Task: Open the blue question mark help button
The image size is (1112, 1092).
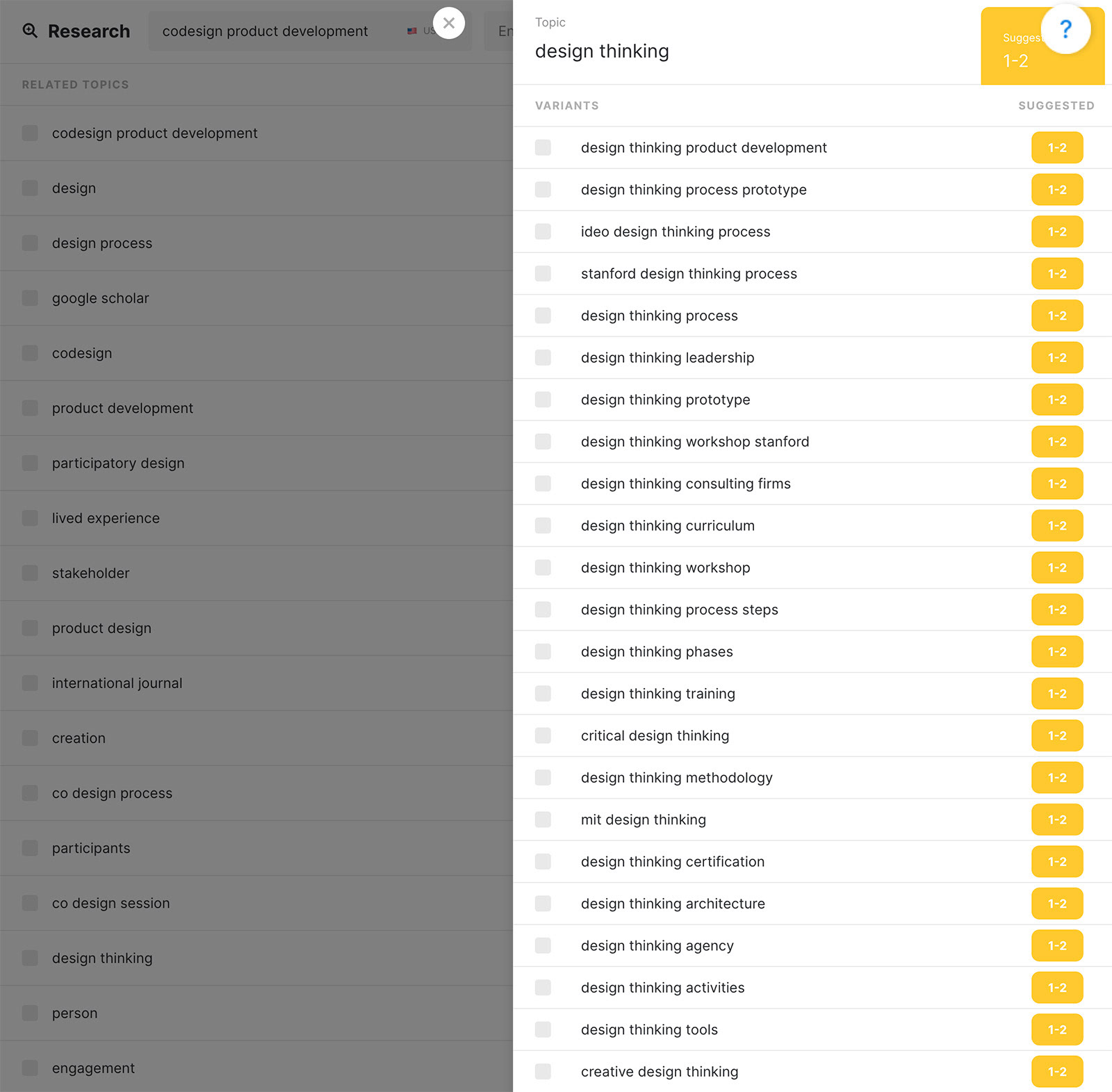Action: (1065, 29)
